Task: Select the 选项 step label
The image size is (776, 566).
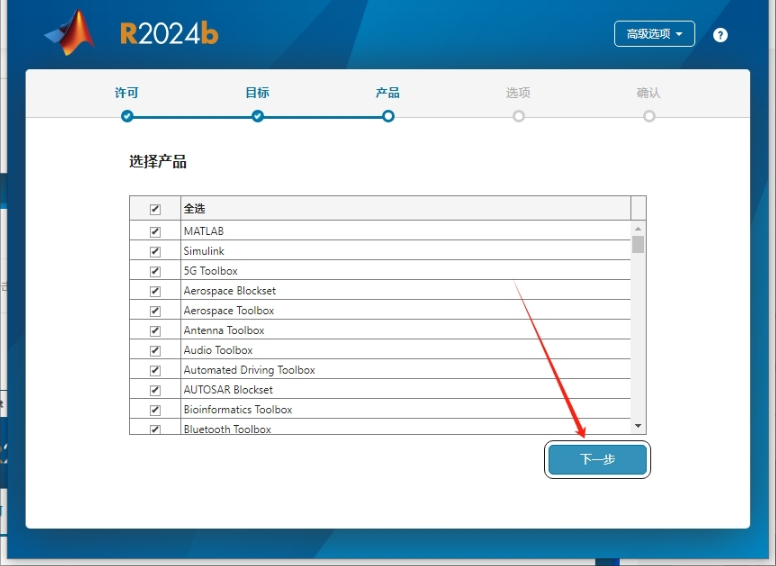Action: (x=518, y=93)
